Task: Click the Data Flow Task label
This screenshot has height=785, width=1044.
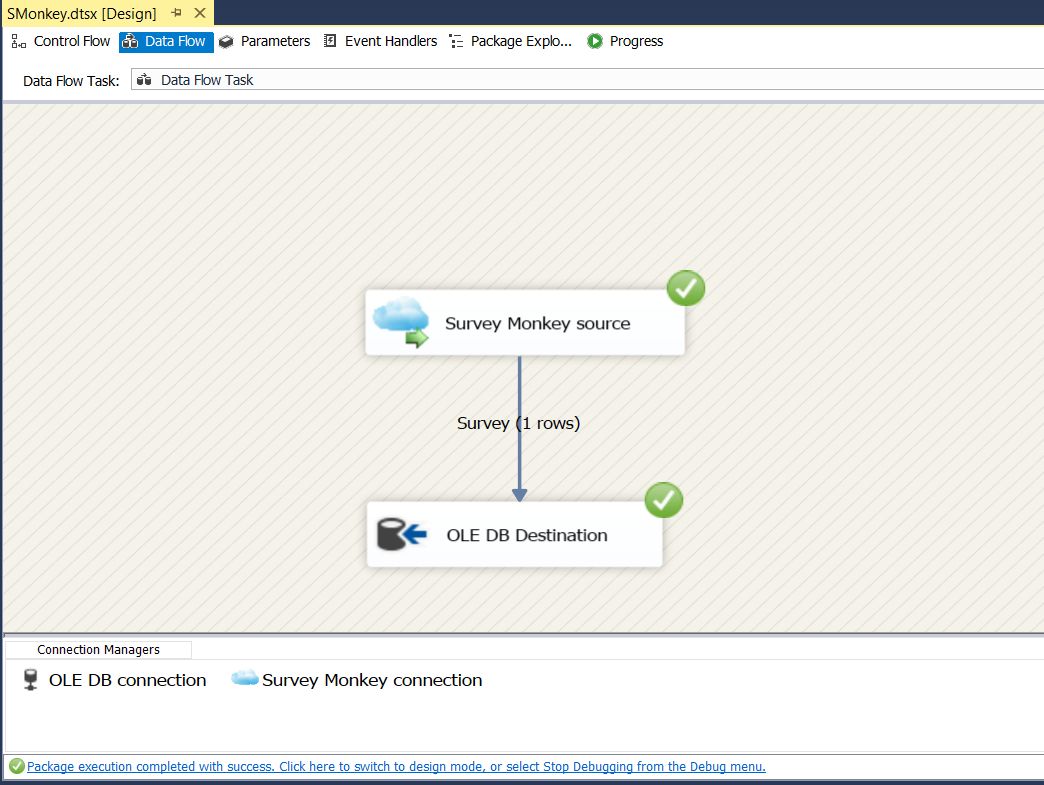Action: (x=71, y=81)
